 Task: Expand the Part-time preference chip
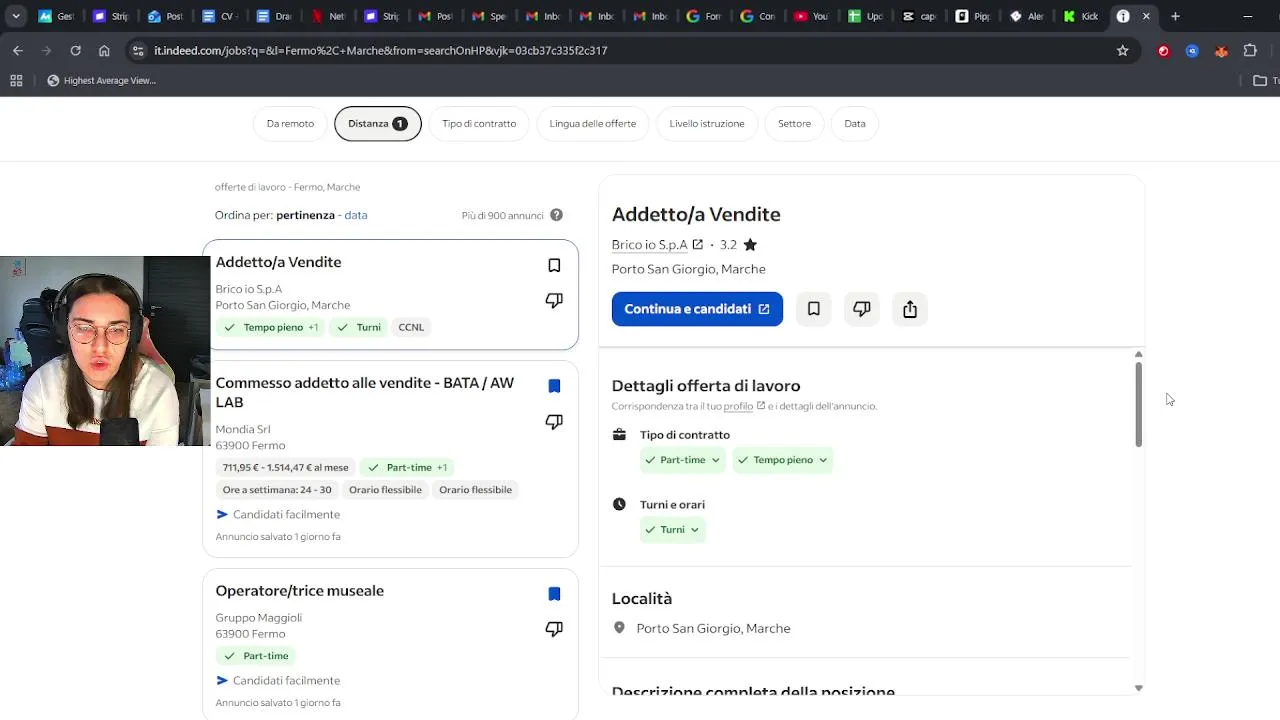click(683, 460)
